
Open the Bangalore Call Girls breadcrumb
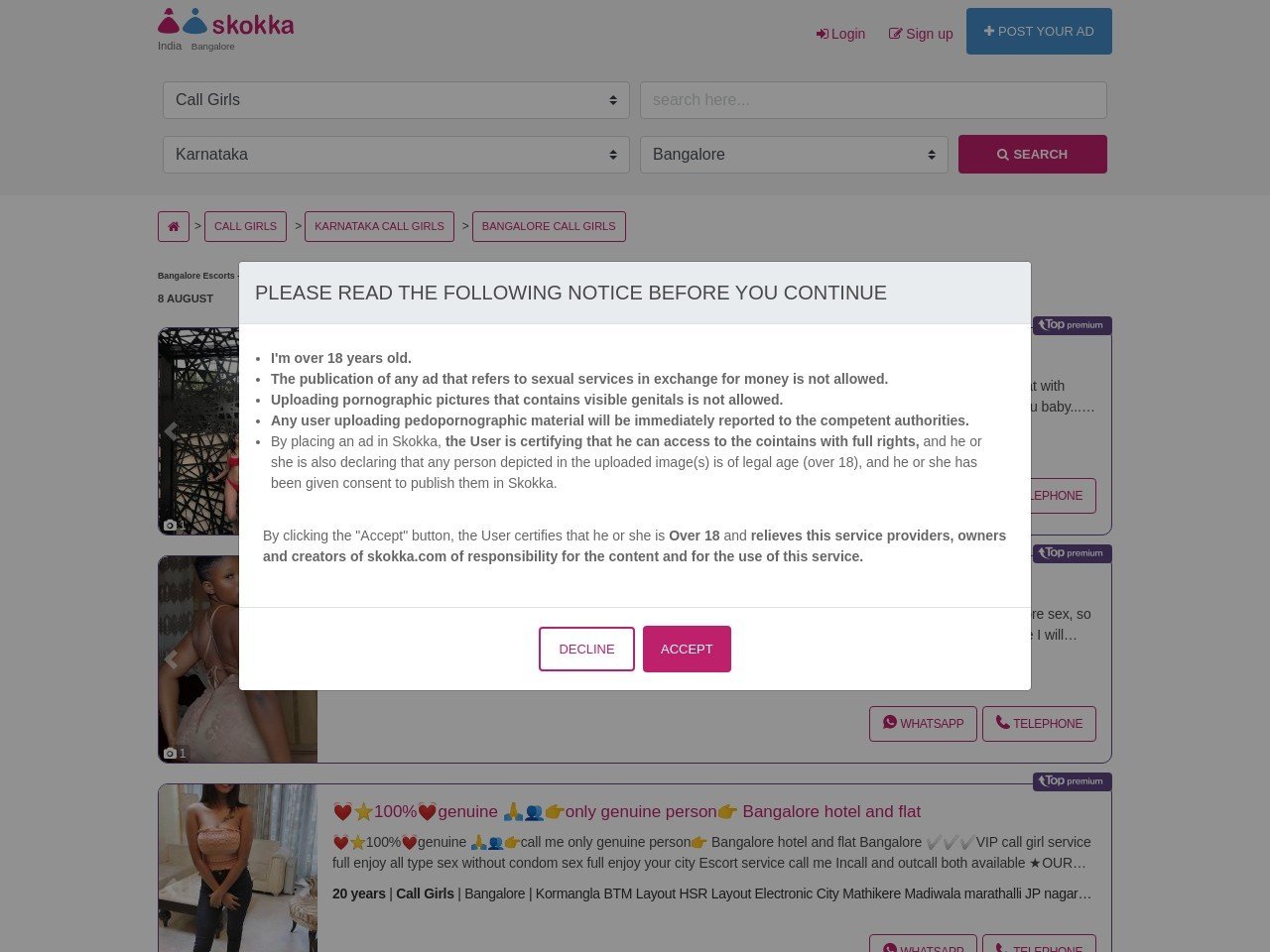pyautogui.click(x=549, y=226)
